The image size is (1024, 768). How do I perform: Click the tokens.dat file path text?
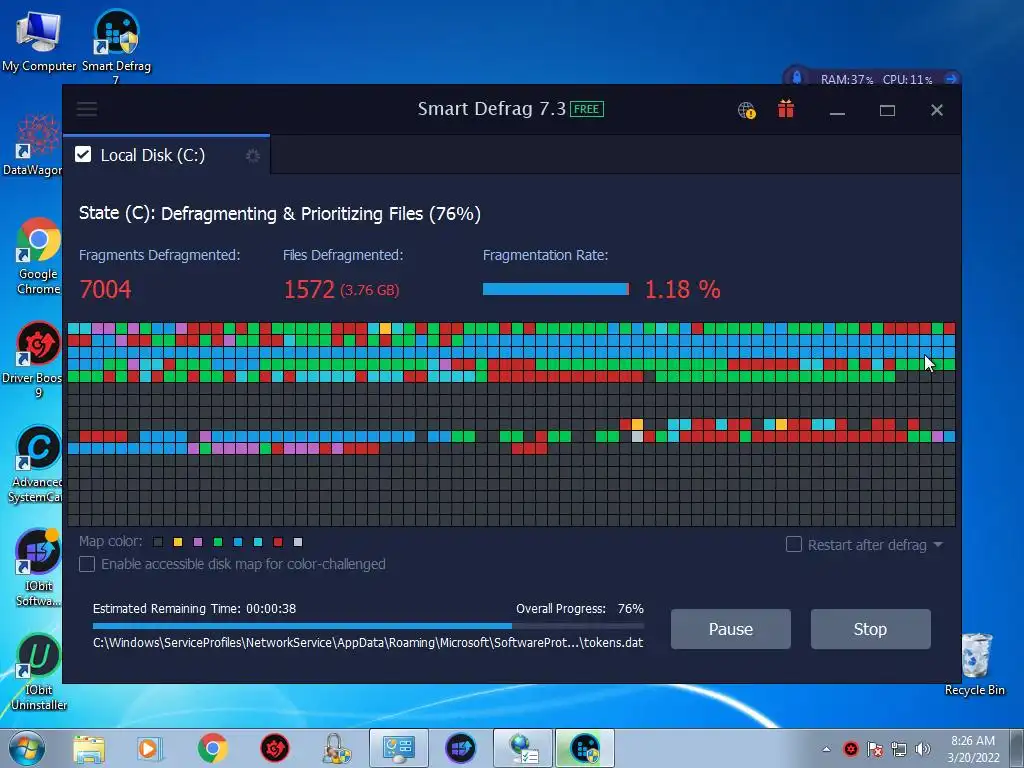point(368,643)
